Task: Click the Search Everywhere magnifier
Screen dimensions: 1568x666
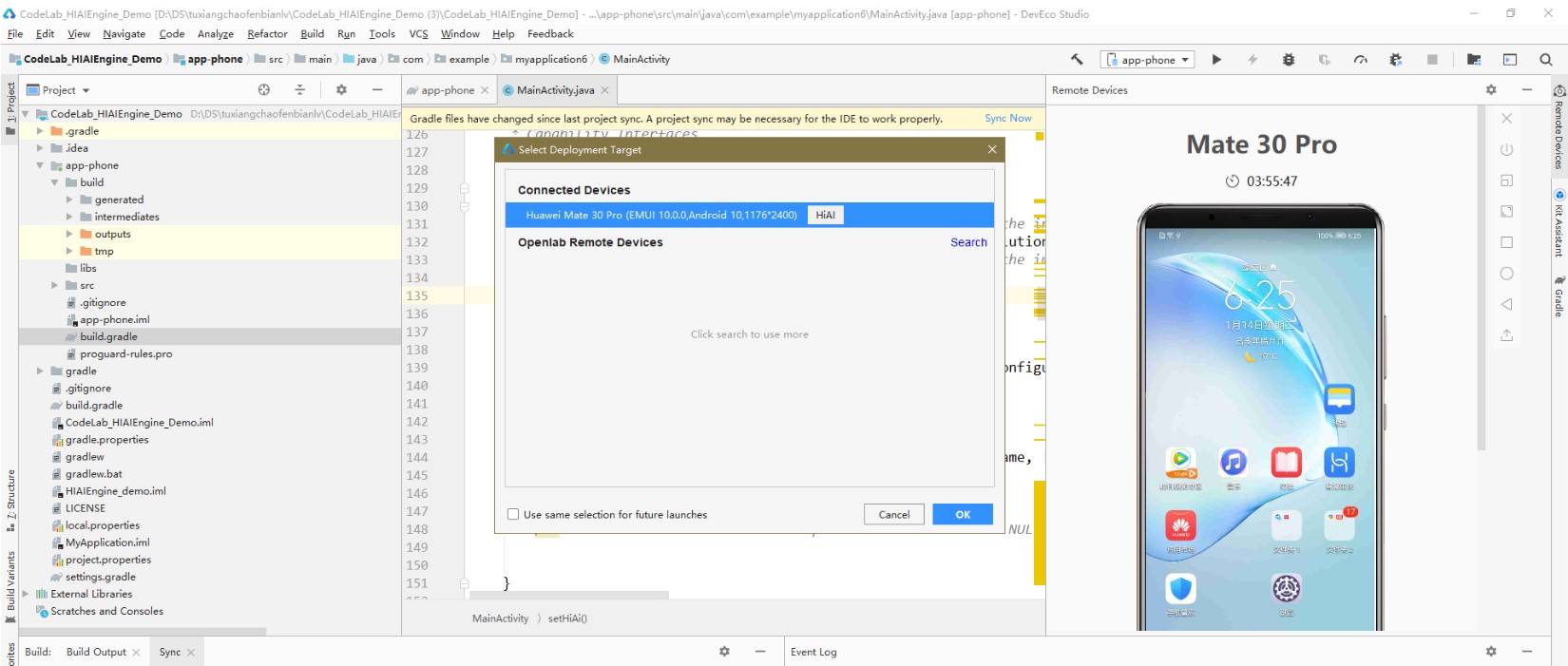Action: point(1546,59)
